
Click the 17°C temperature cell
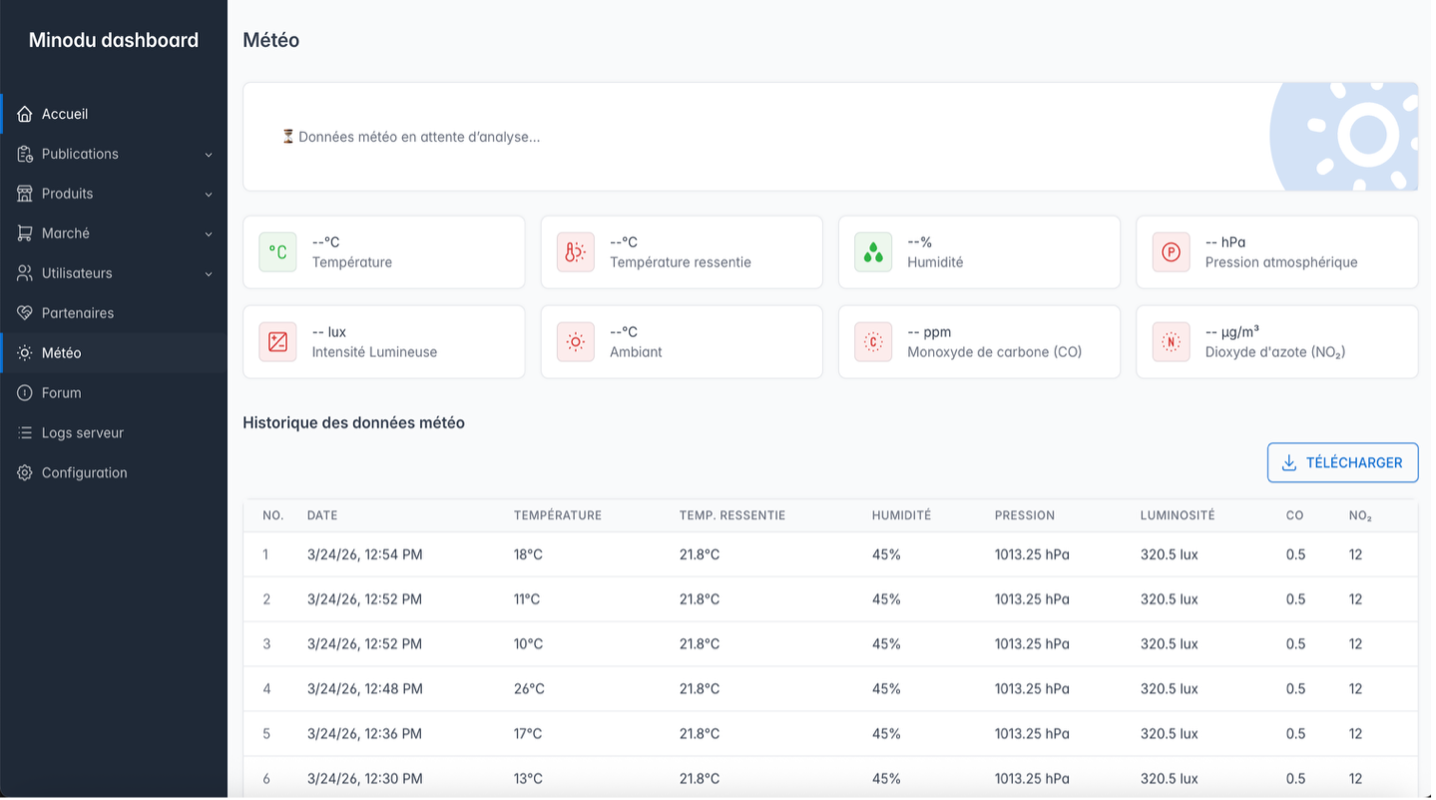pyautogui.click(x=528, y=734)
